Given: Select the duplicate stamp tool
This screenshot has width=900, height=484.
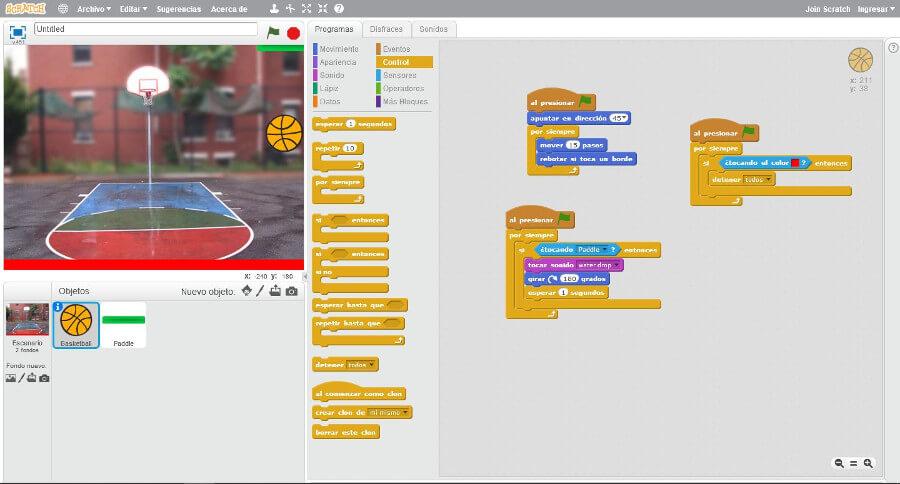Looking at the screenshot, I should (274, 9).
